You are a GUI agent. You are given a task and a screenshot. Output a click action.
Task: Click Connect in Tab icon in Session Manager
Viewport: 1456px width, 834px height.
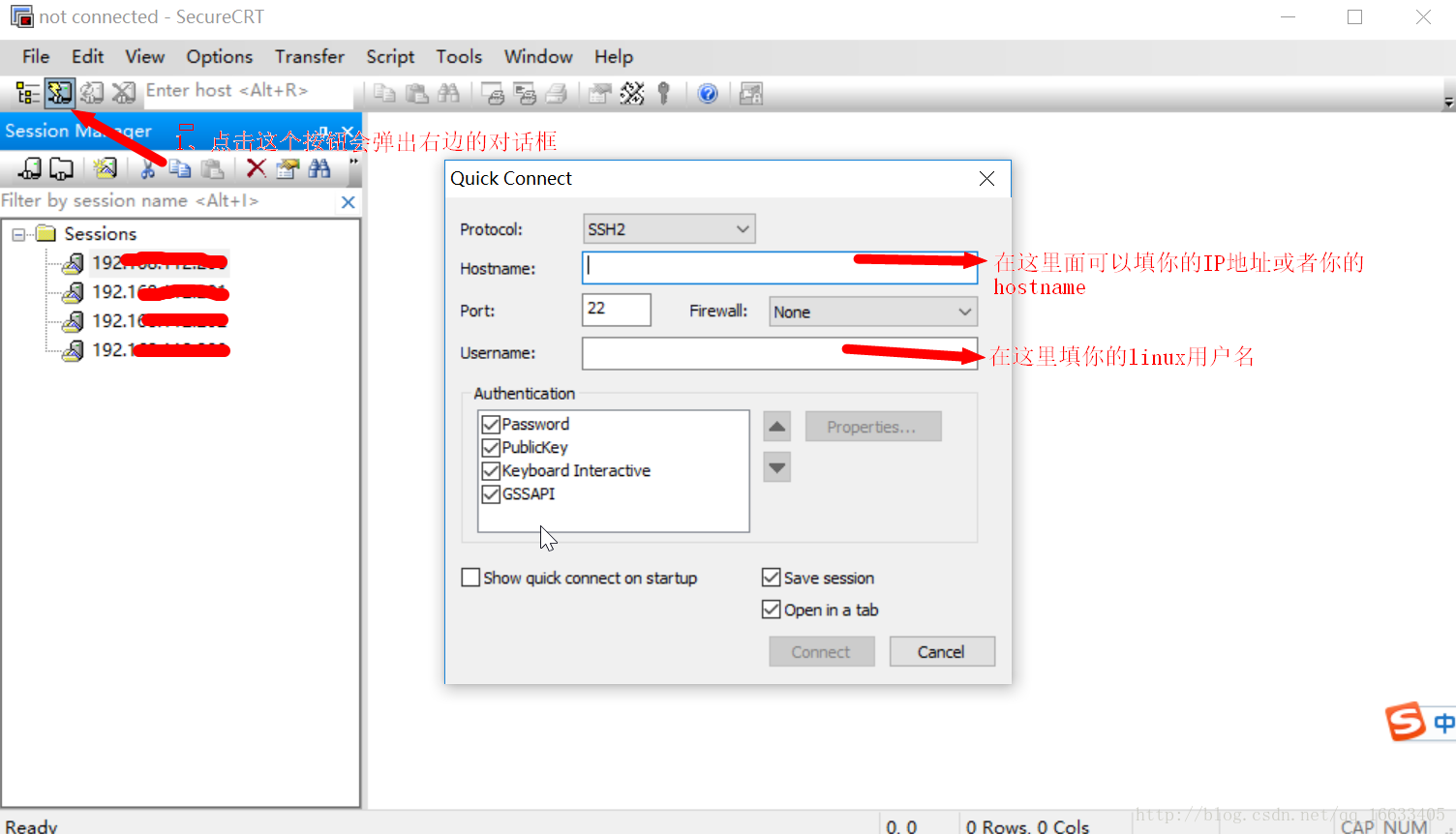click(x=61, y=168)
